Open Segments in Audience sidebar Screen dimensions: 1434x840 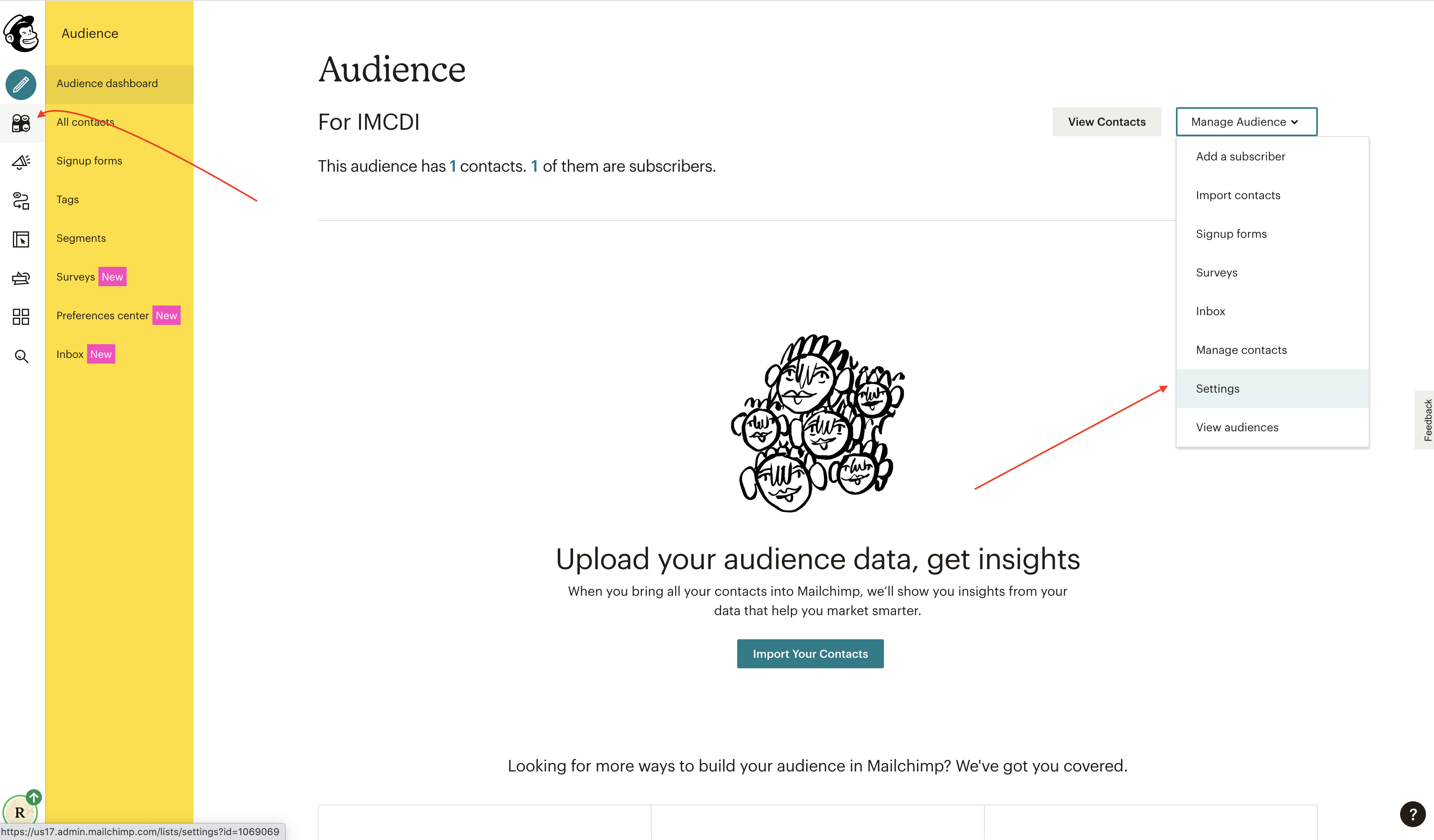[81, 238]
